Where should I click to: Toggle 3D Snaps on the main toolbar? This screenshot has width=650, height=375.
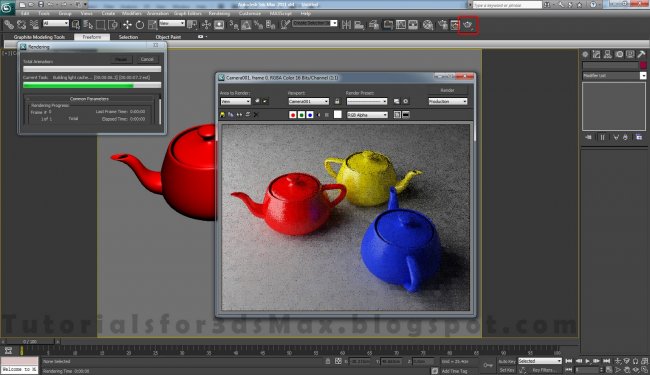point(233,25)
